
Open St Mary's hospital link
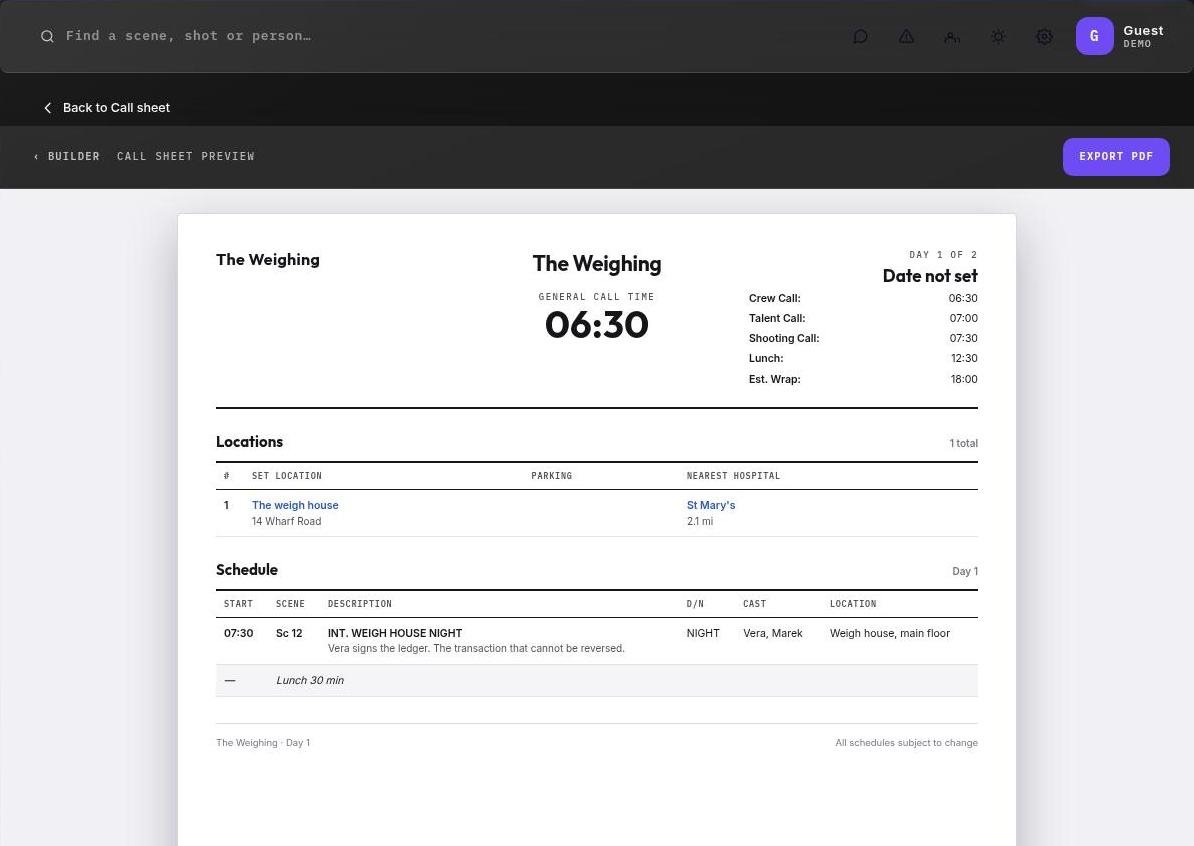pos(711,505)
